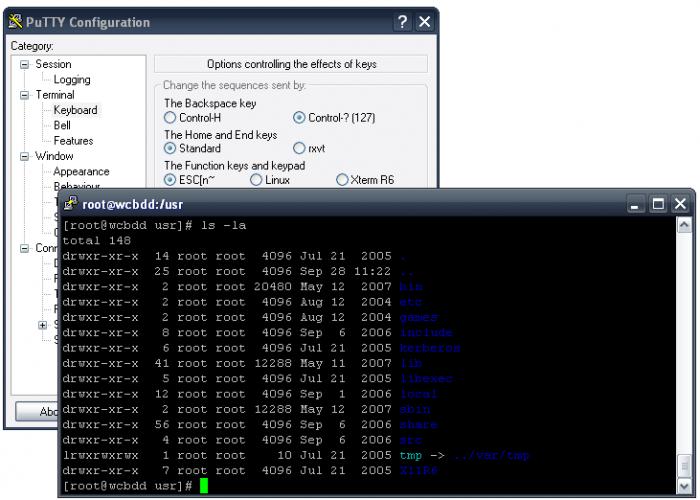700x500 pixels.
Task: Click the PuTTY Configuration title bar icon
Action: (x=15, y=22)
